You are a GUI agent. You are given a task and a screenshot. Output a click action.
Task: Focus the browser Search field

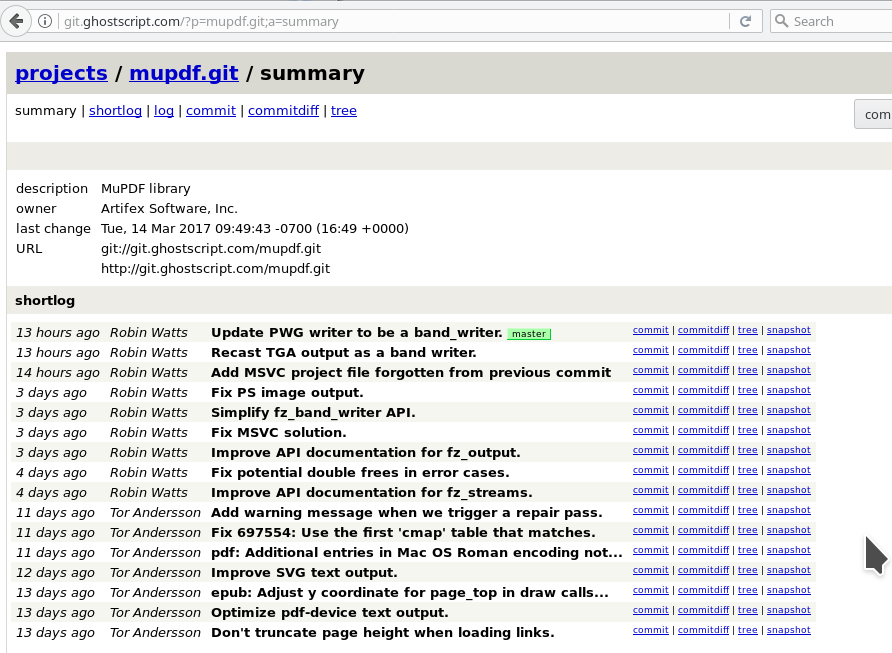831,22
